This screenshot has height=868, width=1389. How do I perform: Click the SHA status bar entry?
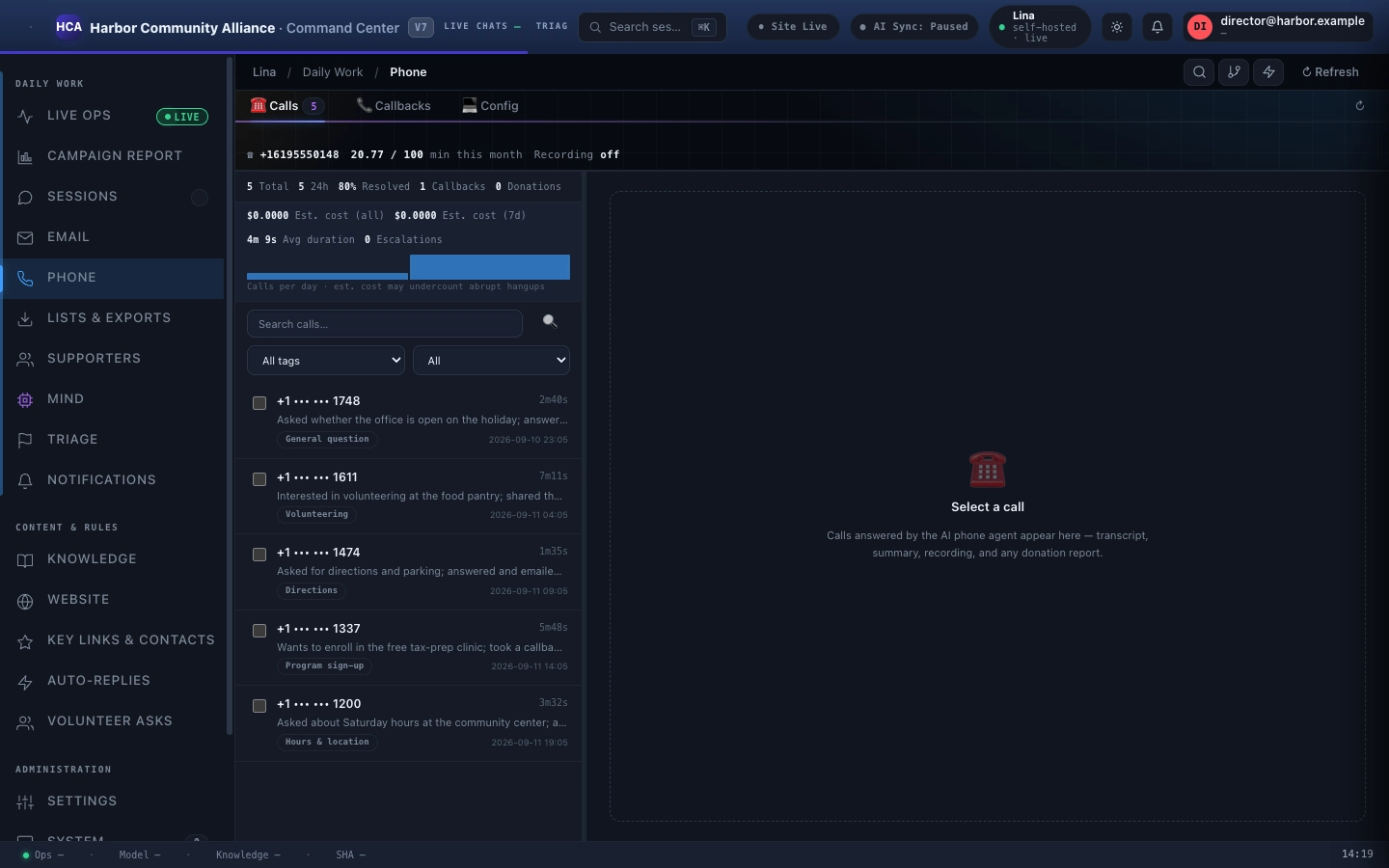coord(350,854)
